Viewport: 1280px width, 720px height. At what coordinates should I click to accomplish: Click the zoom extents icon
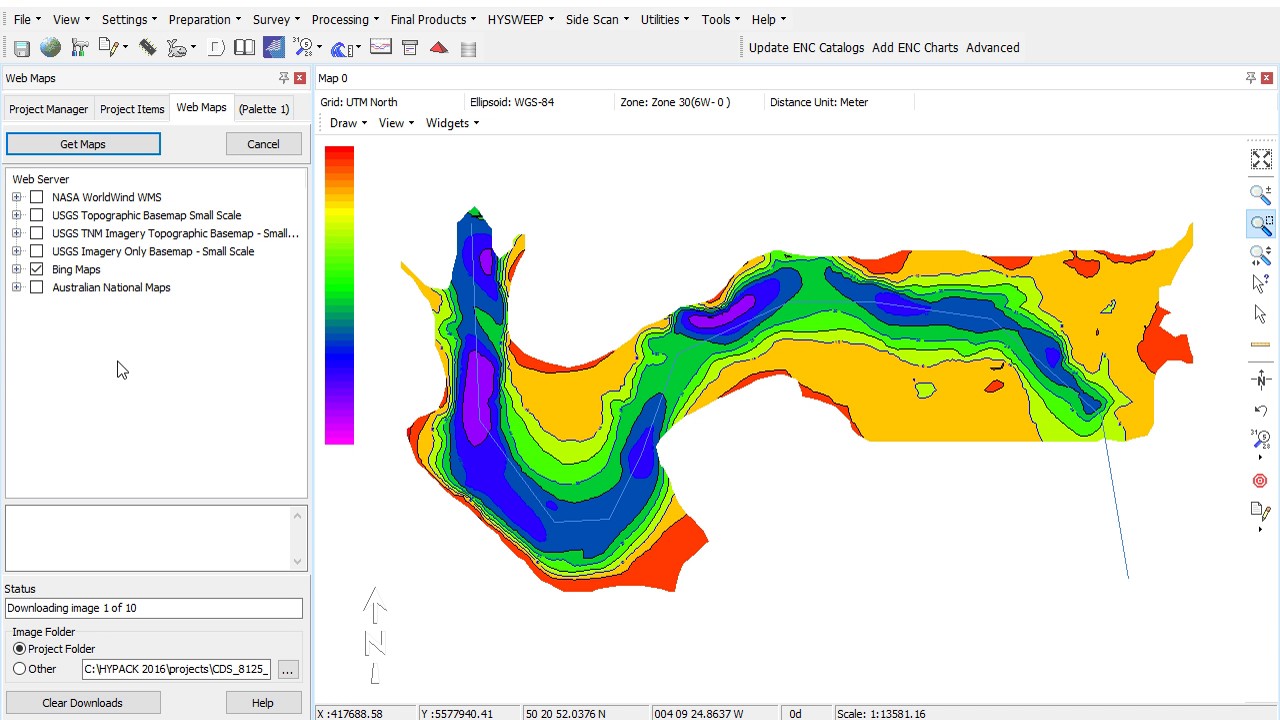click(1261, 160)
